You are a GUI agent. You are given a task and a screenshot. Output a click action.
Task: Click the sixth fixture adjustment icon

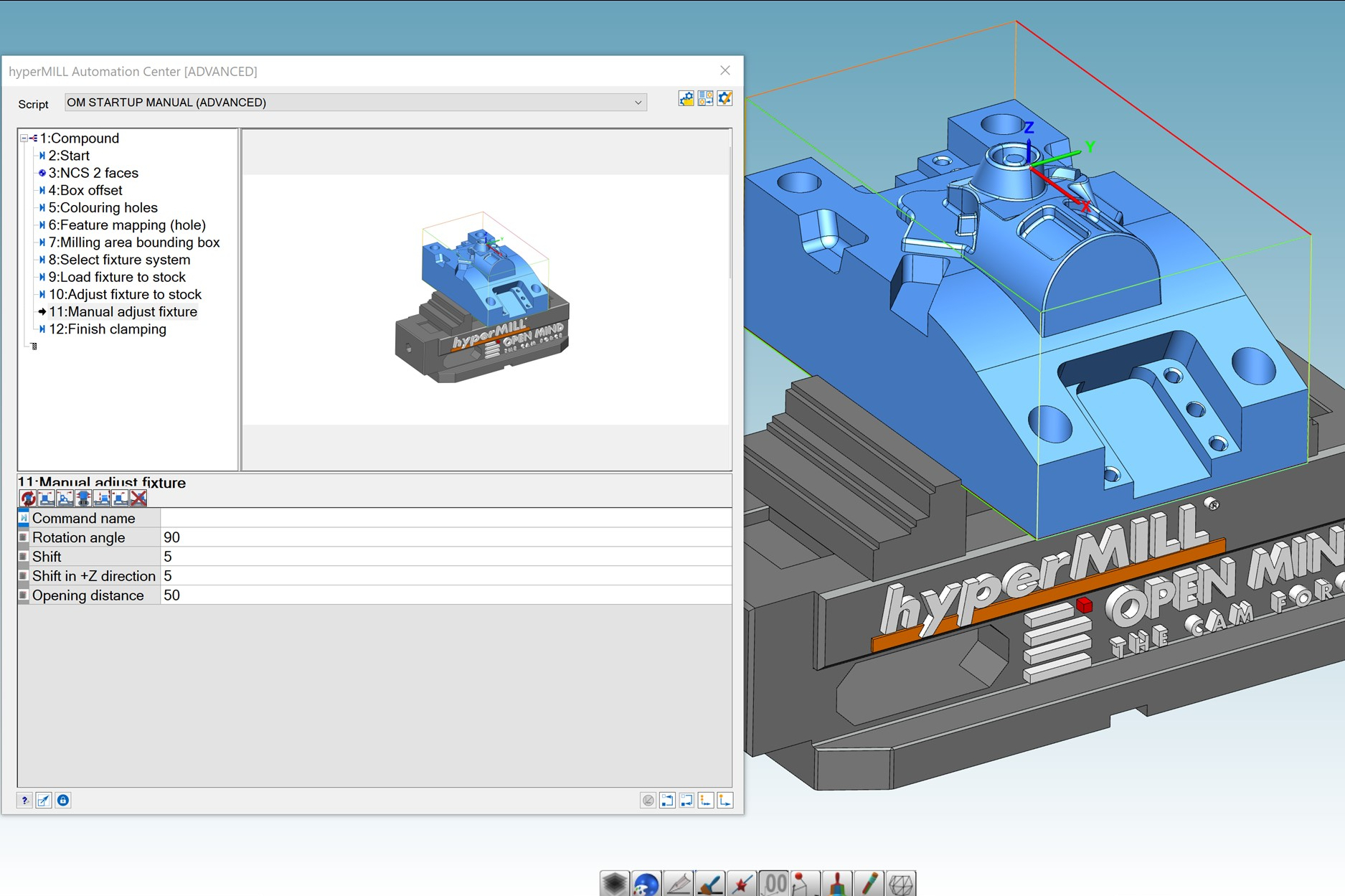click(x=120, y=498)
